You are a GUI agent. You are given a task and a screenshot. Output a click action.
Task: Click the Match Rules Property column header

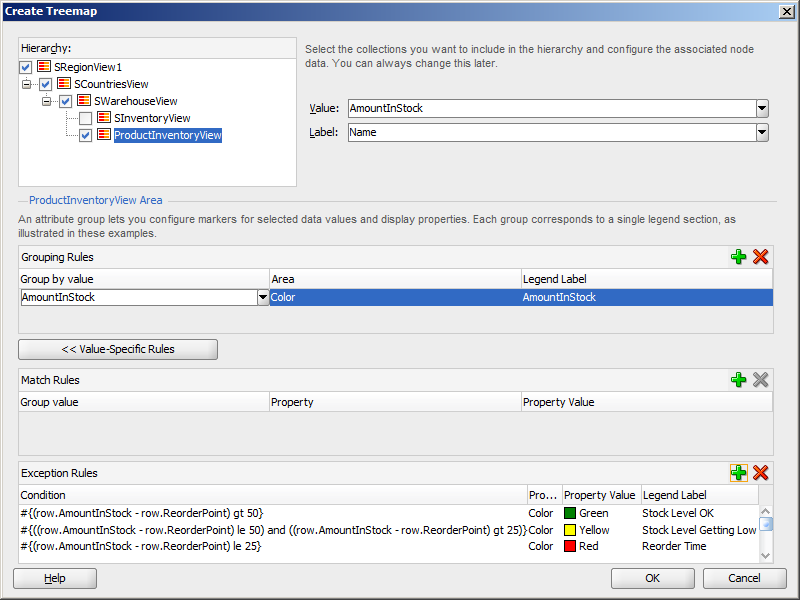click(395, 402)
